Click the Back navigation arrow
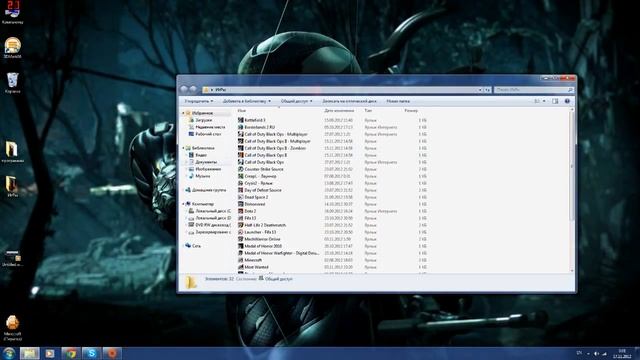The height and width of the screenshot is (360, 640). point(184,89)
